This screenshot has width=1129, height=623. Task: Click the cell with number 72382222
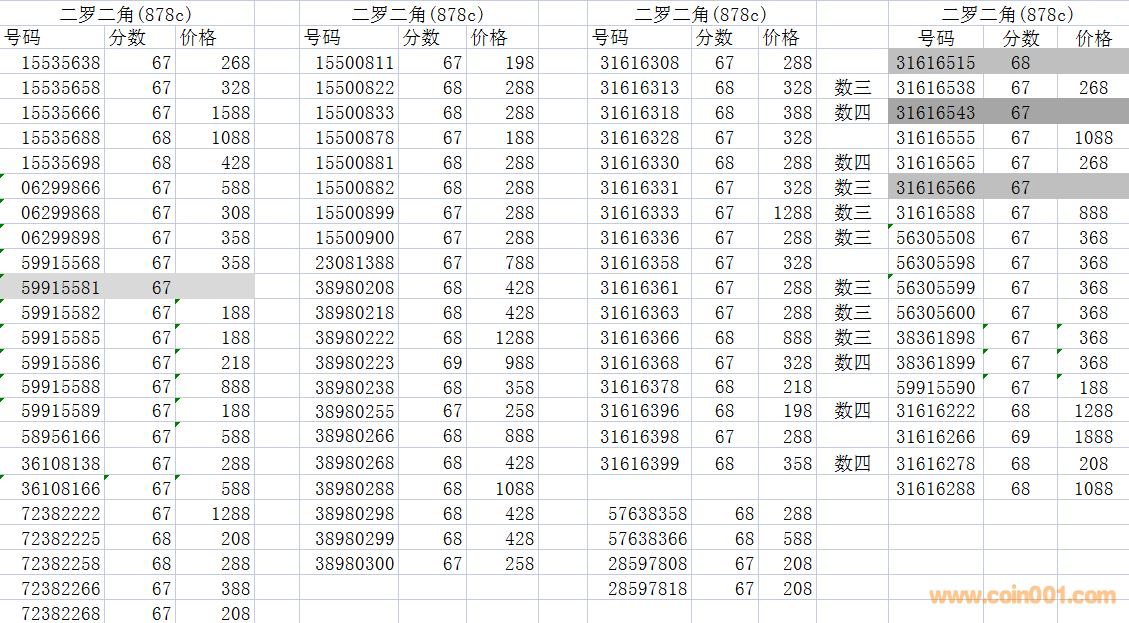(60, 513)
